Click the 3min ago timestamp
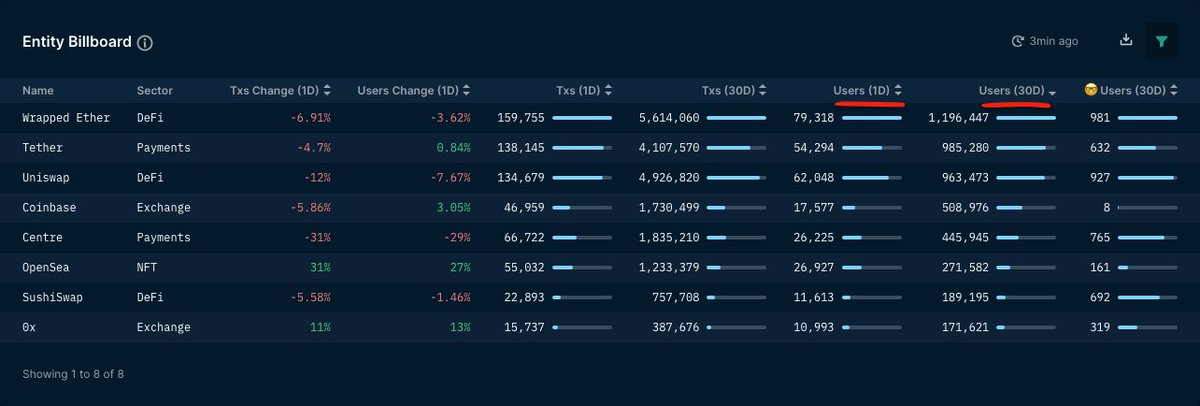The width and height of the screenshot is (1200, 406). point(1054,41)
